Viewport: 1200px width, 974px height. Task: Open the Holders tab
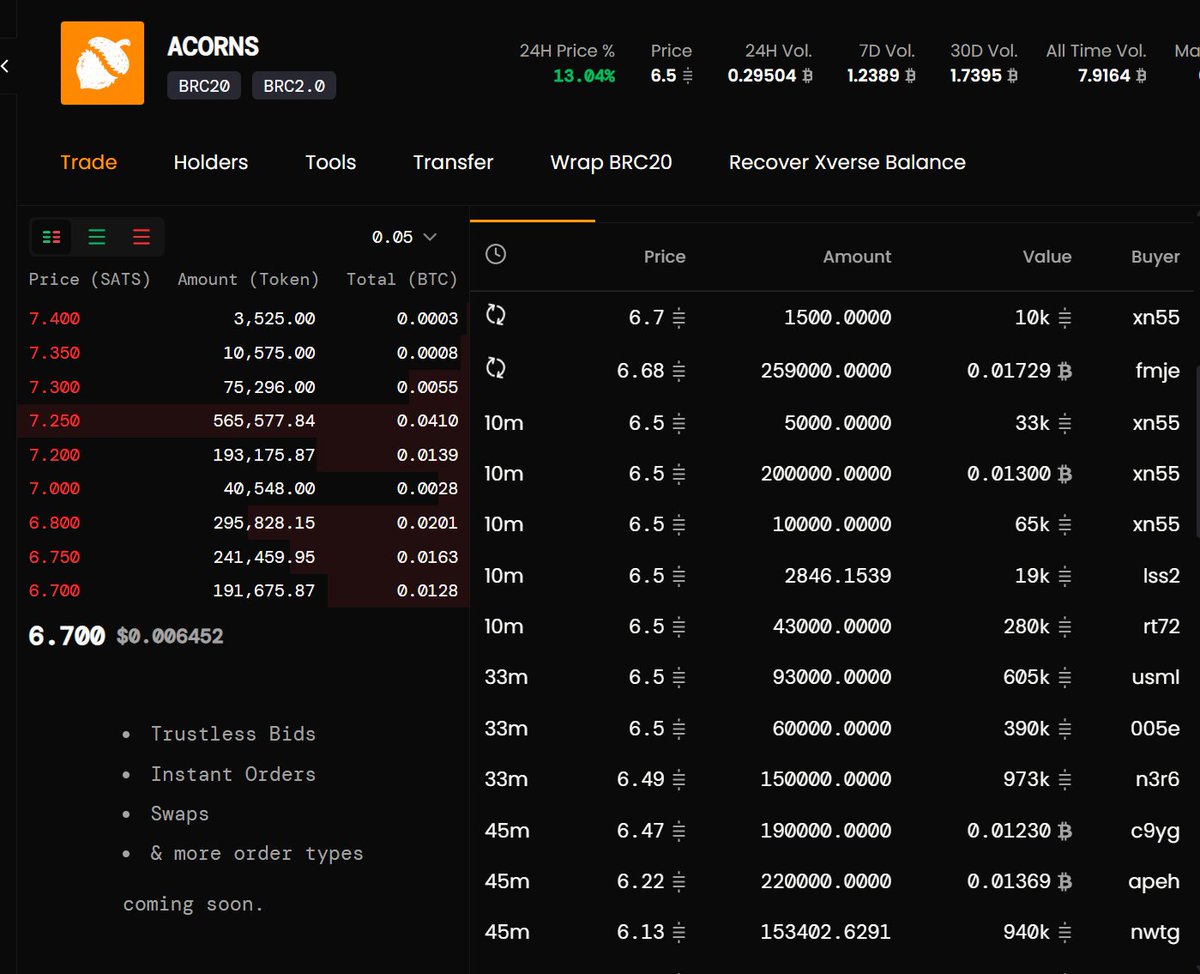click(x=211, y=162)
